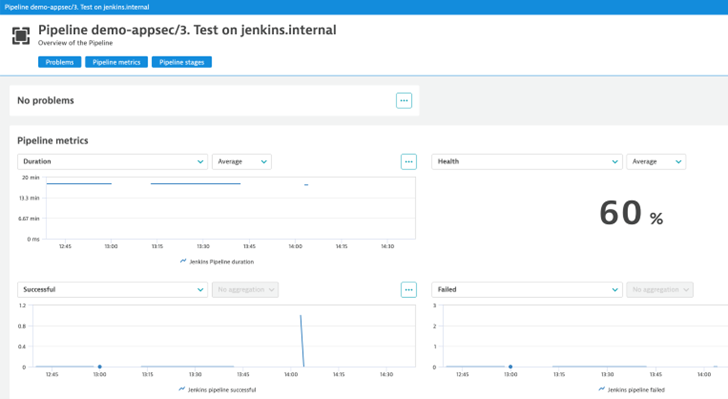Open the No problems card options menu
The width and height of the screenshot is (728, 399).
(404, 100)
